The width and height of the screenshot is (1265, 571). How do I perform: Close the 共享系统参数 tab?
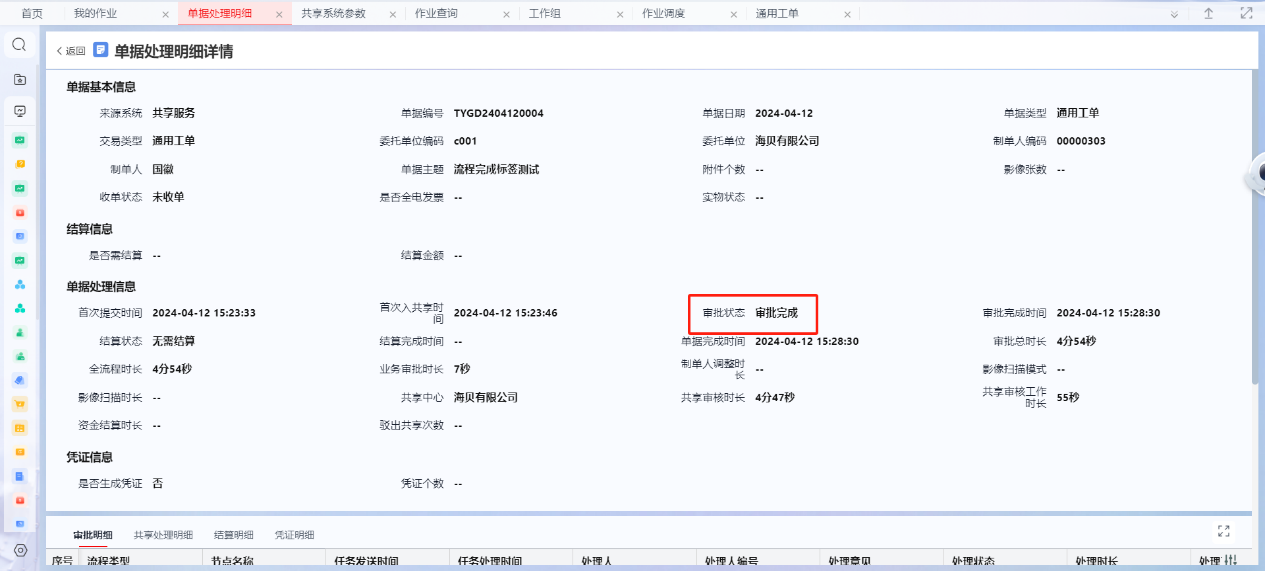coord(393,15)
